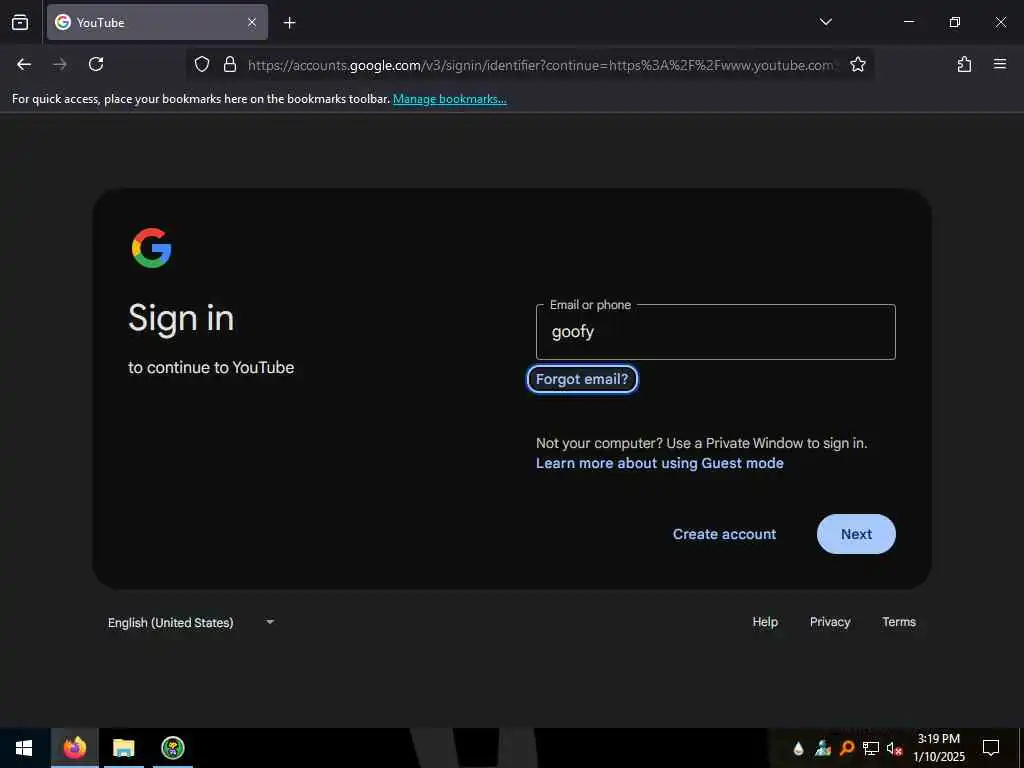Click the Next button
The height and width of the screenshot is (768, 1024).
(x=856, y=534)
